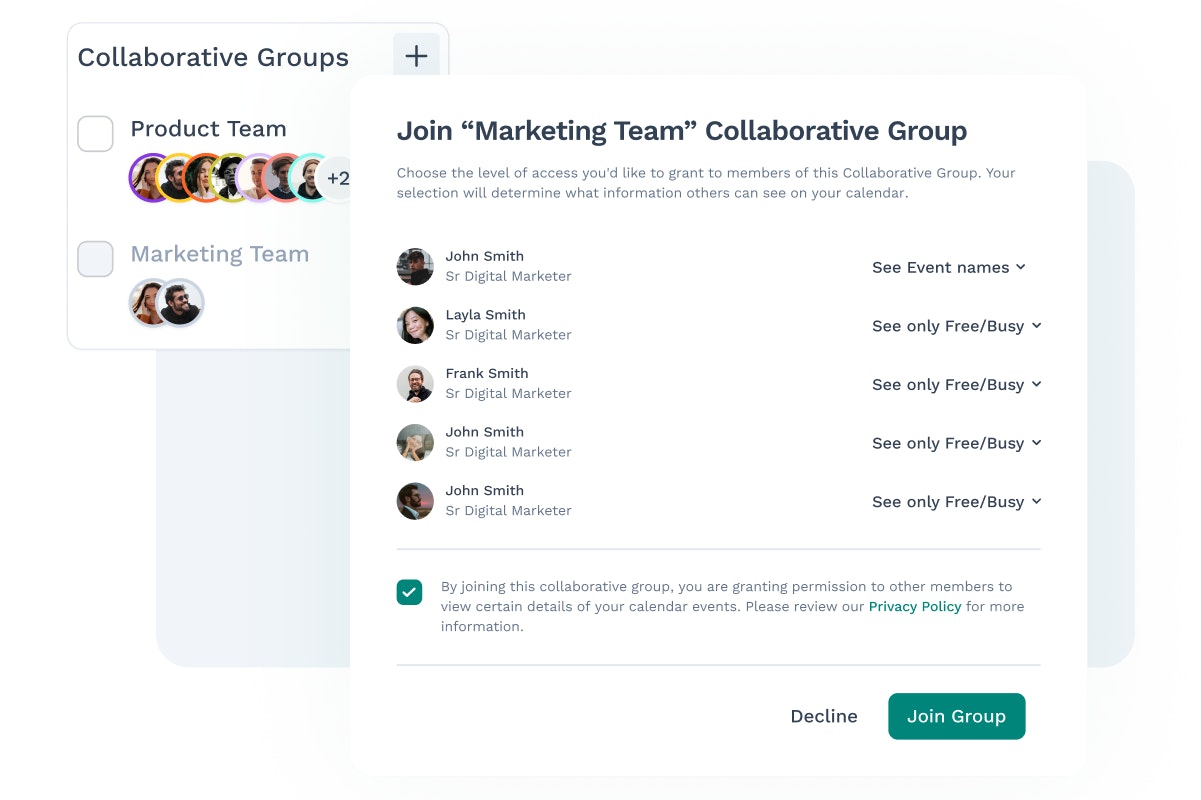Click the bearded sunglasses avatar under Marketing Team

coord(181,302)
